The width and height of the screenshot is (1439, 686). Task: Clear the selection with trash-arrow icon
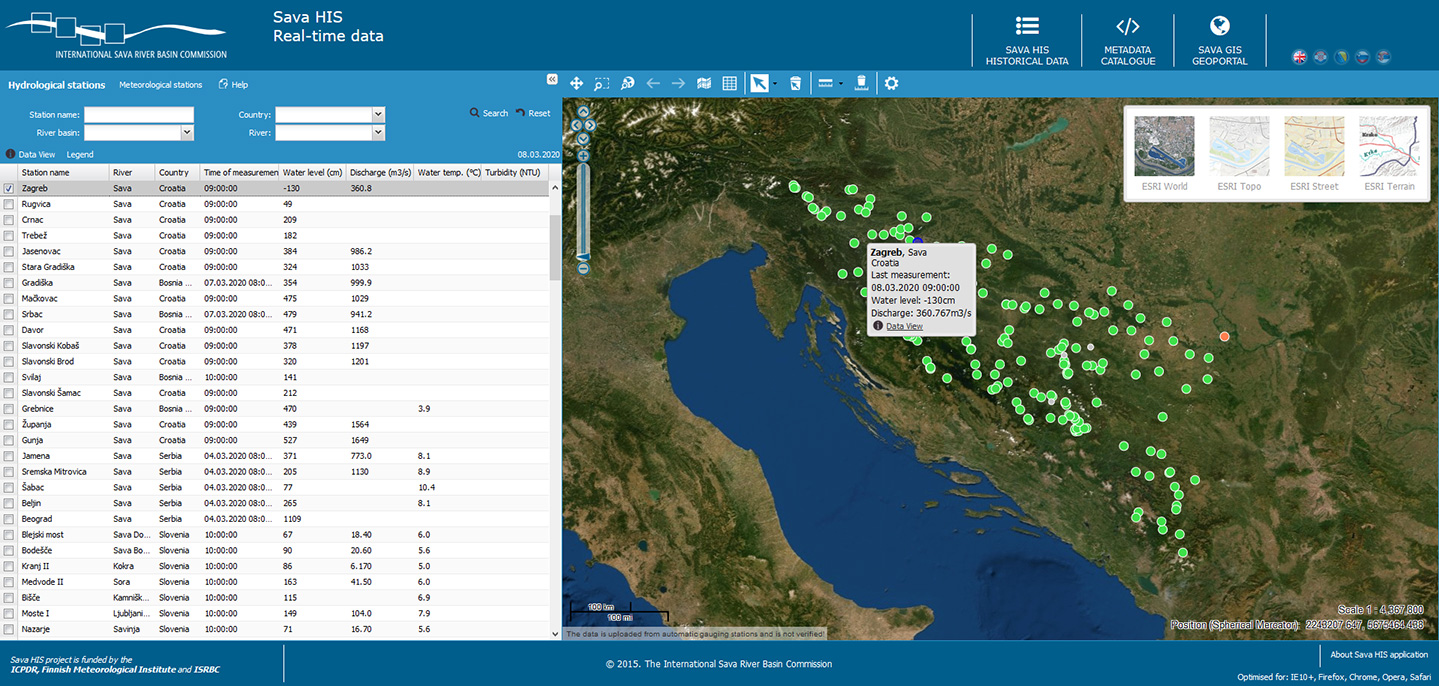pos(795,83)
